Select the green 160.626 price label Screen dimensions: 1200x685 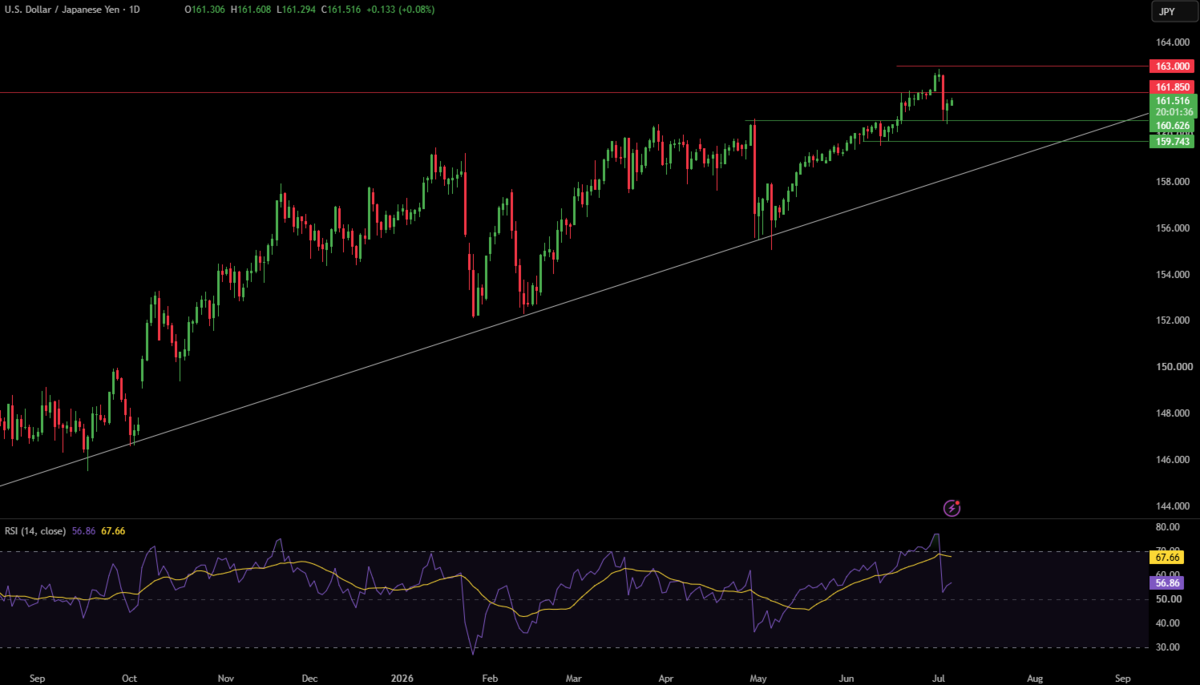1172,125
